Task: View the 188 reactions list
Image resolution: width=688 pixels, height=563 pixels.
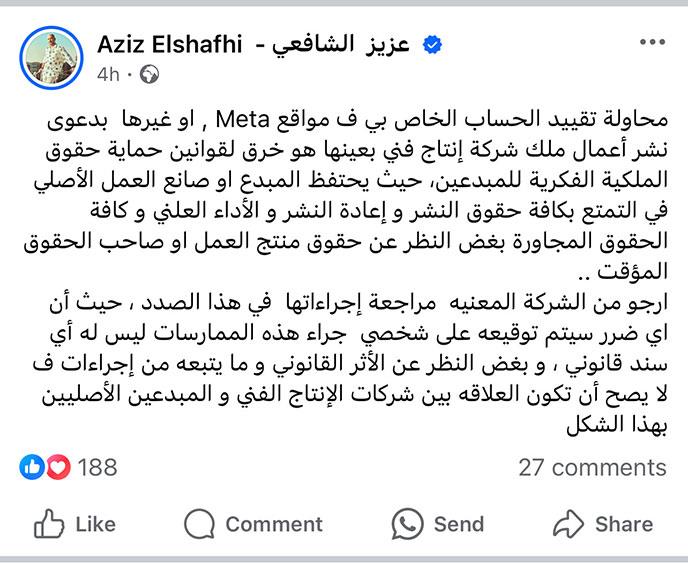Action: pos(97,466)
